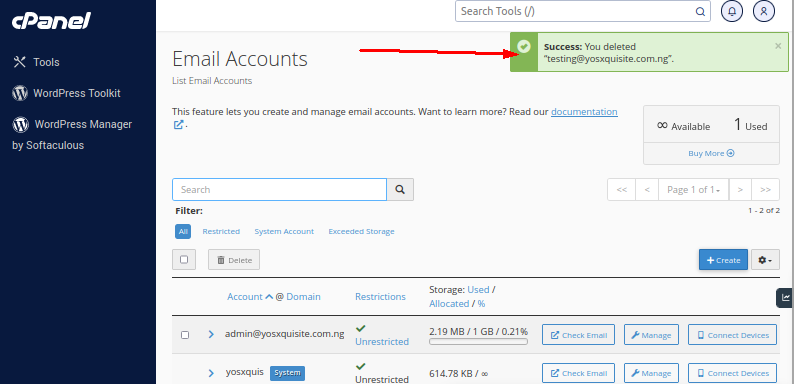
Task: Open the statistics chart side tab icon
Action: (x=785, y=298)
